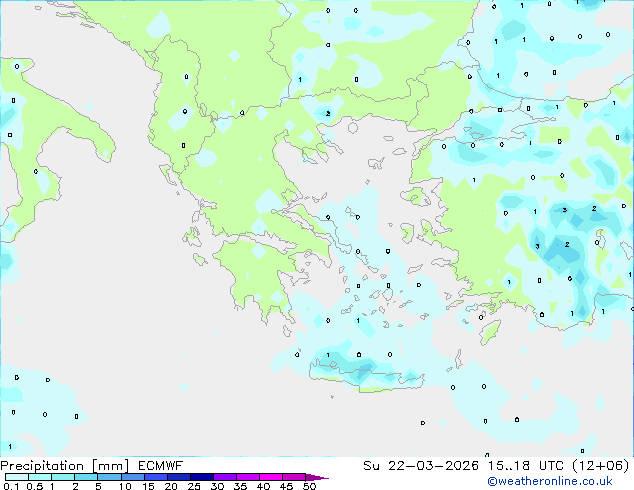Click the '[mm]' unit label
This screenshot has width=634, height=490.
(x=110, y=466)
